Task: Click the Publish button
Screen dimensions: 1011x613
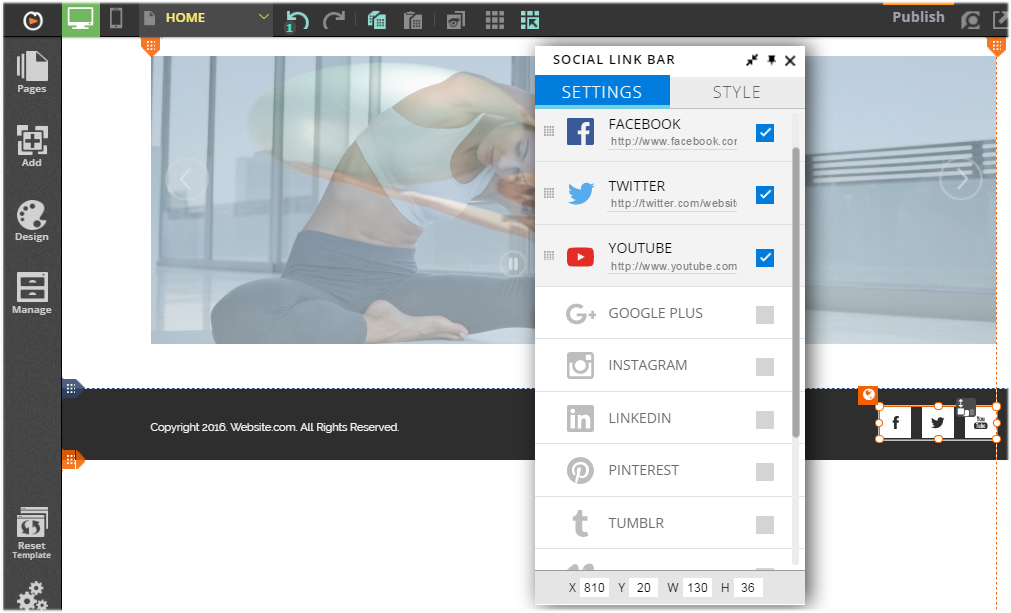Action: click(917, 17)
